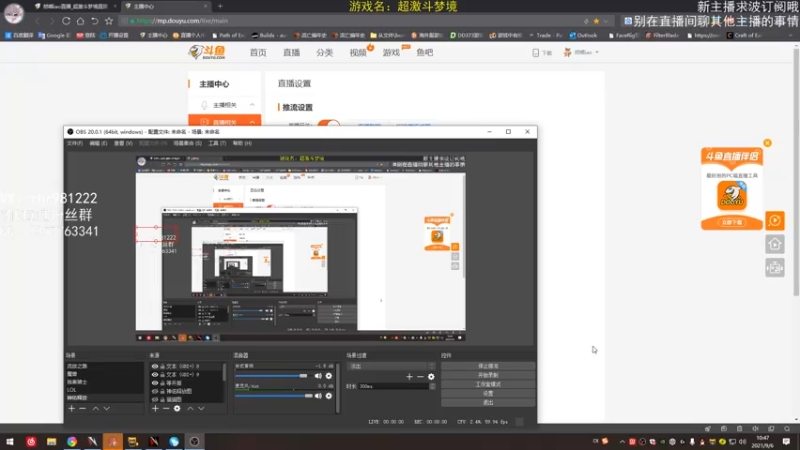Show hidden system tray icons
Image resolution: width=800 pixels, height=450 pixels.
(622, 442)
